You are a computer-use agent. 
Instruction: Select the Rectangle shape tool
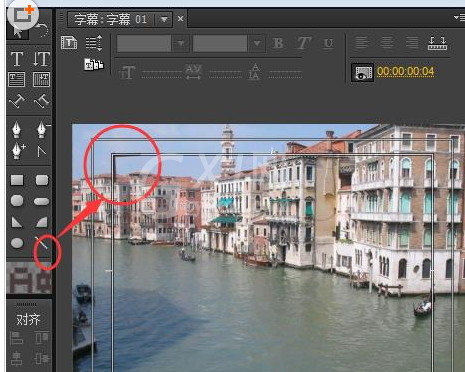click(17, 180)
